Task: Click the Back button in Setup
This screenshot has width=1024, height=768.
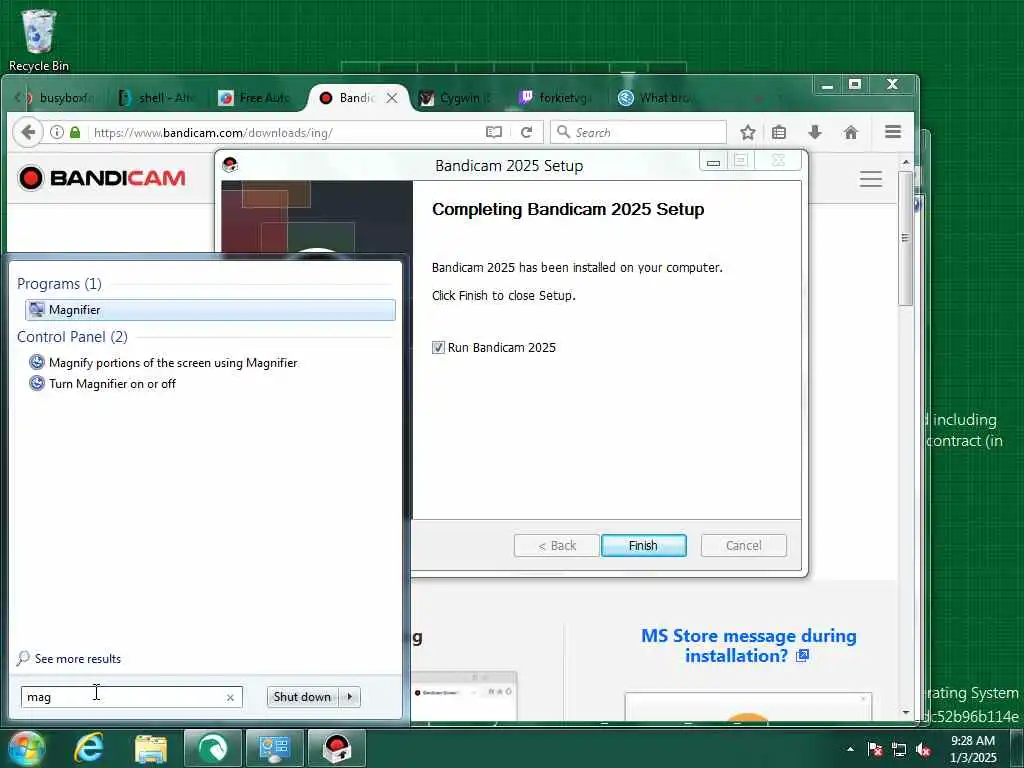Action: tap(556, 545)
